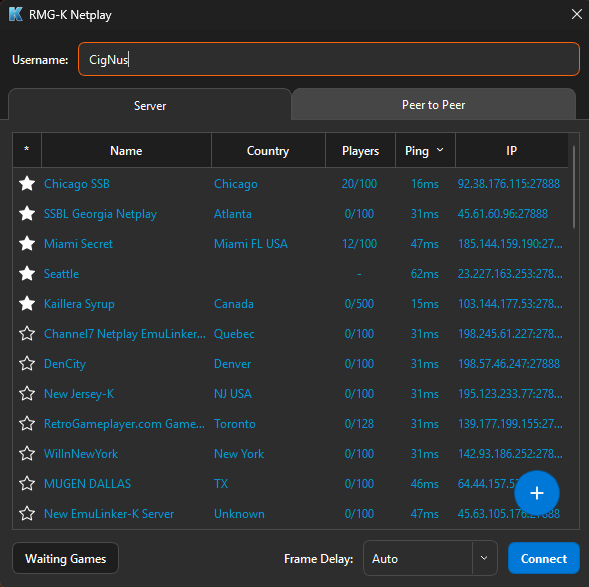Sort by the Country column header
The height and width of the screenshot is (587, 589).
click(x=268, y=151)
